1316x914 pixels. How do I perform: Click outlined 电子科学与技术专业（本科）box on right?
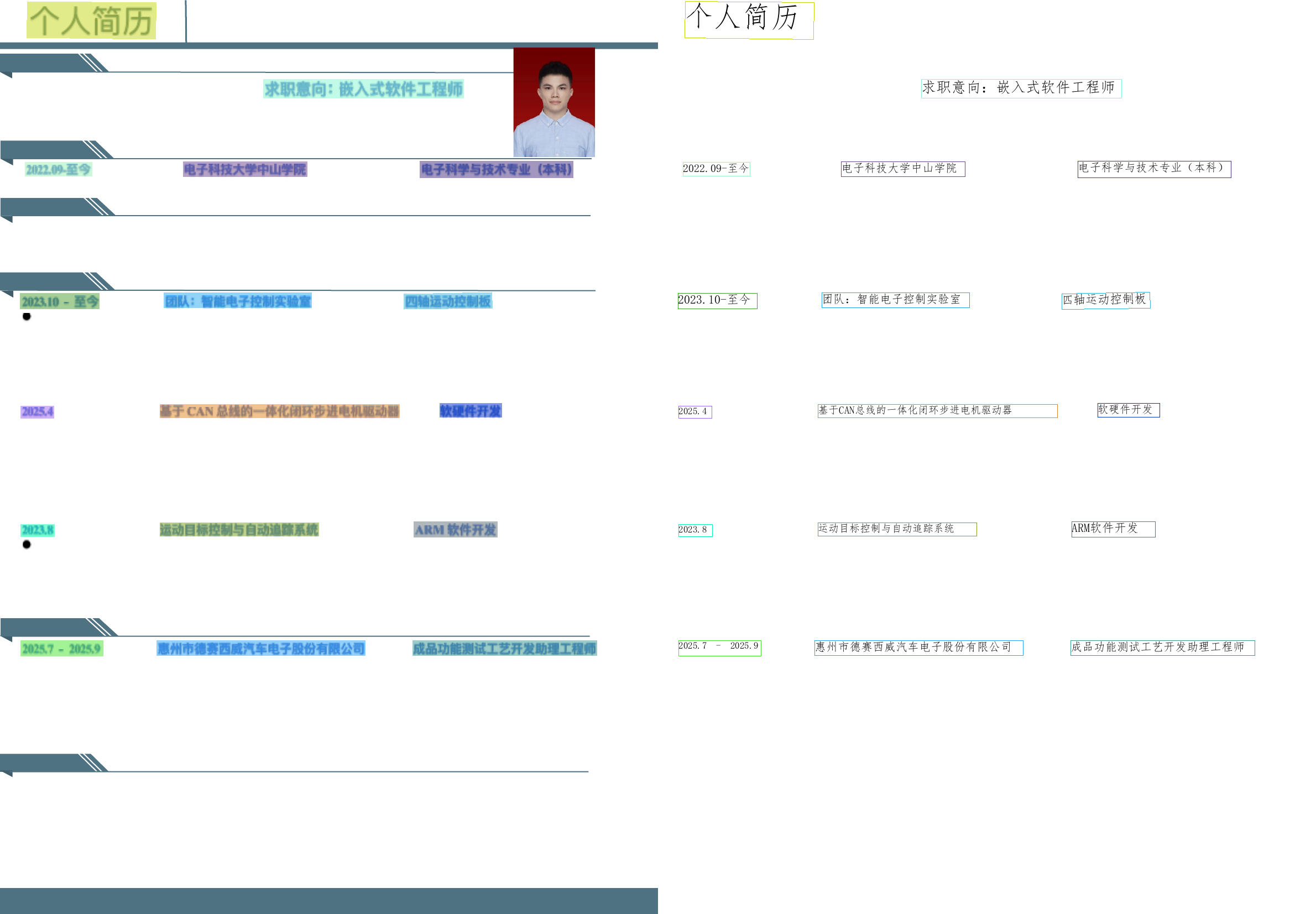click(x=1153, y=169)
